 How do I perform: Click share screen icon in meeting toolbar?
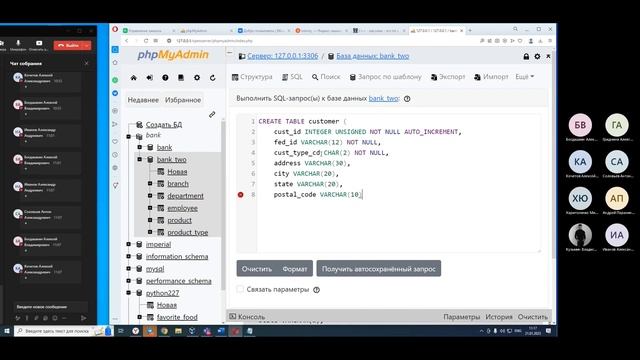39,45
